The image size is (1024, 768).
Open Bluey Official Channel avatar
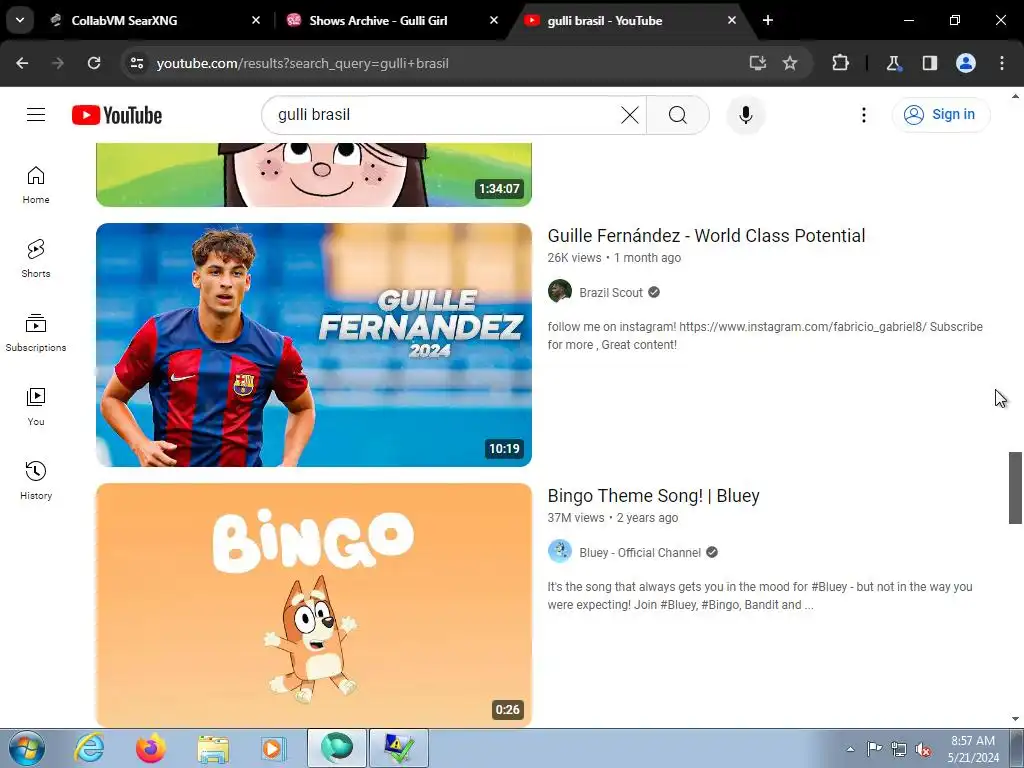(560, 552)
